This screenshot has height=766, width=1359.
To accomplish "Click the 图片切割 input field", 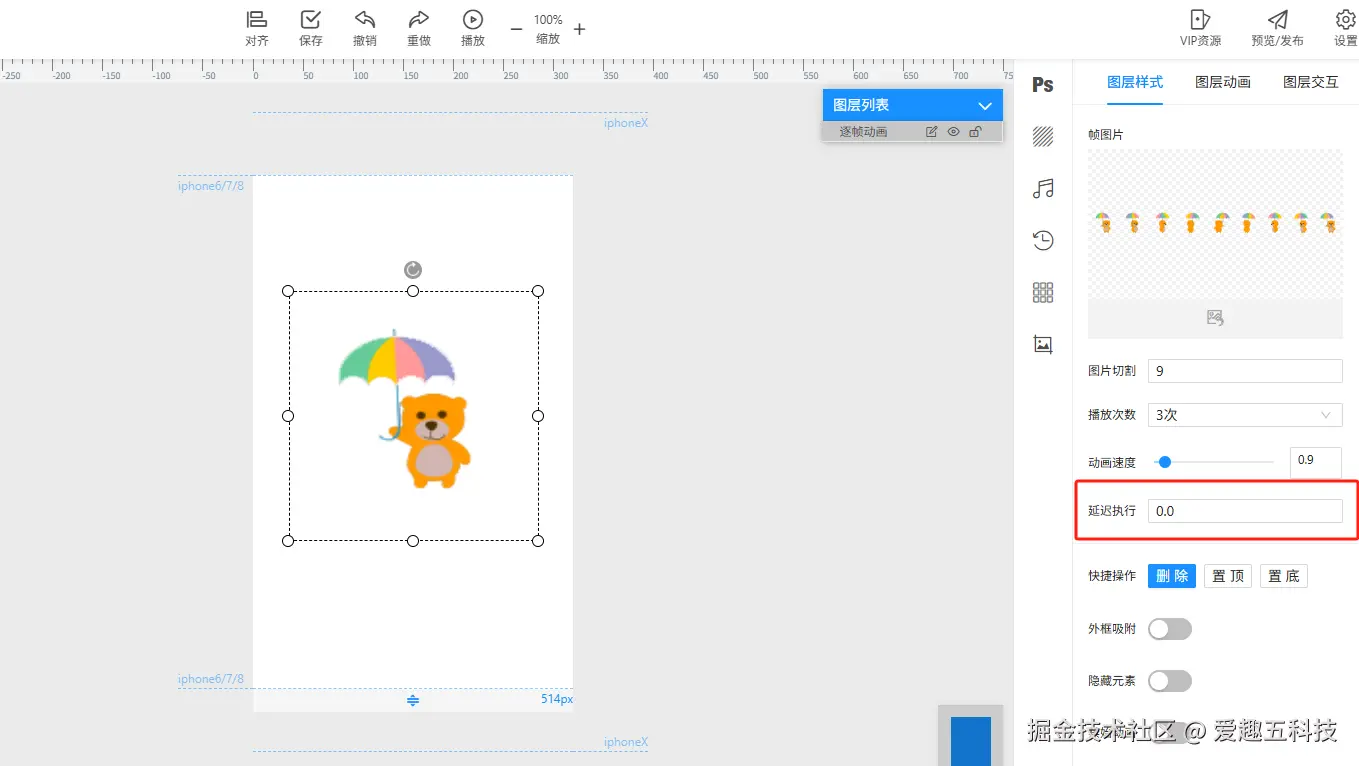I will click(x=1245, y=371).
